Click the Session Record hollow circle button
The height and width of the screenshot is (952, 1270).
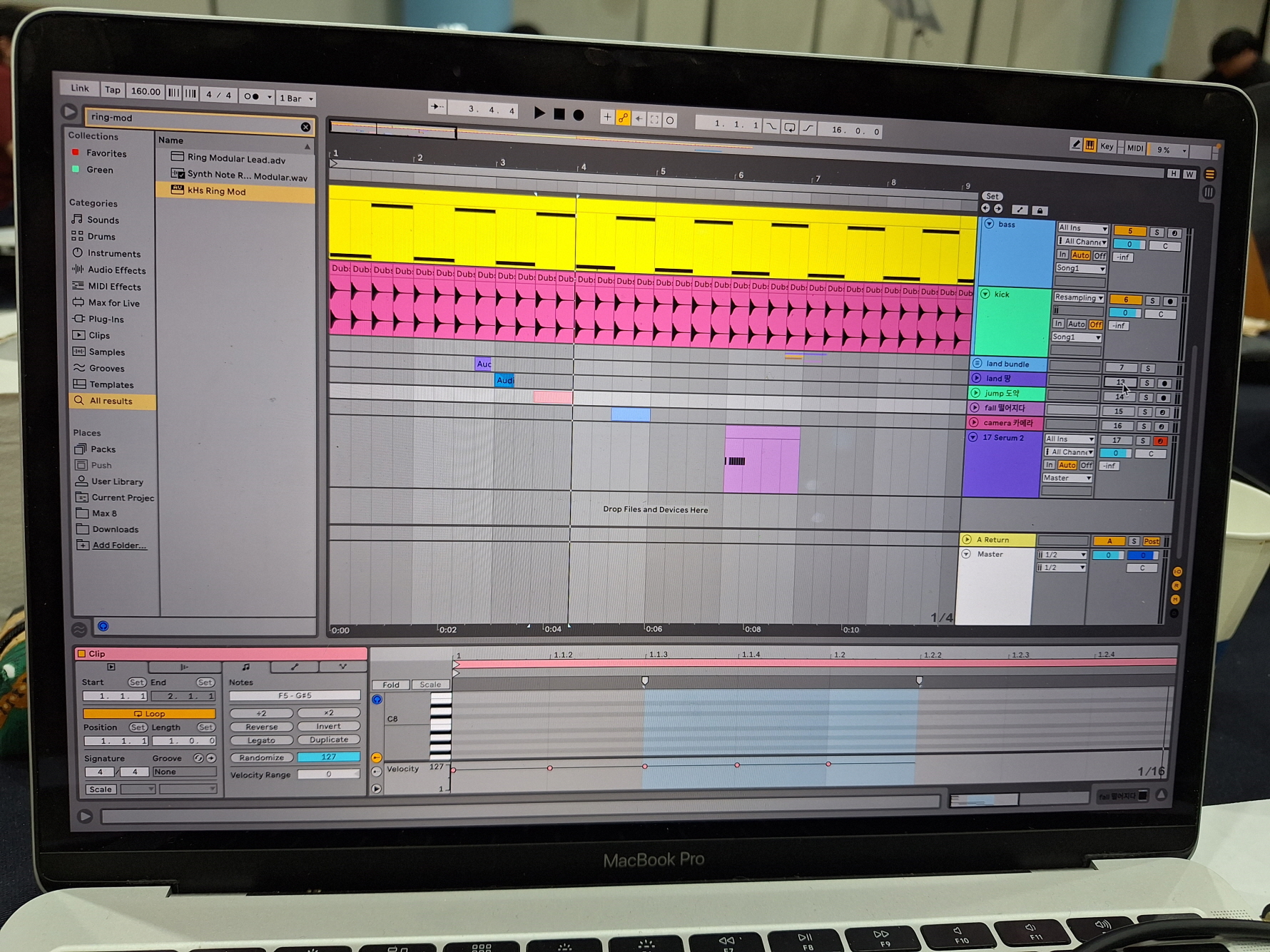tap(670, 120)
